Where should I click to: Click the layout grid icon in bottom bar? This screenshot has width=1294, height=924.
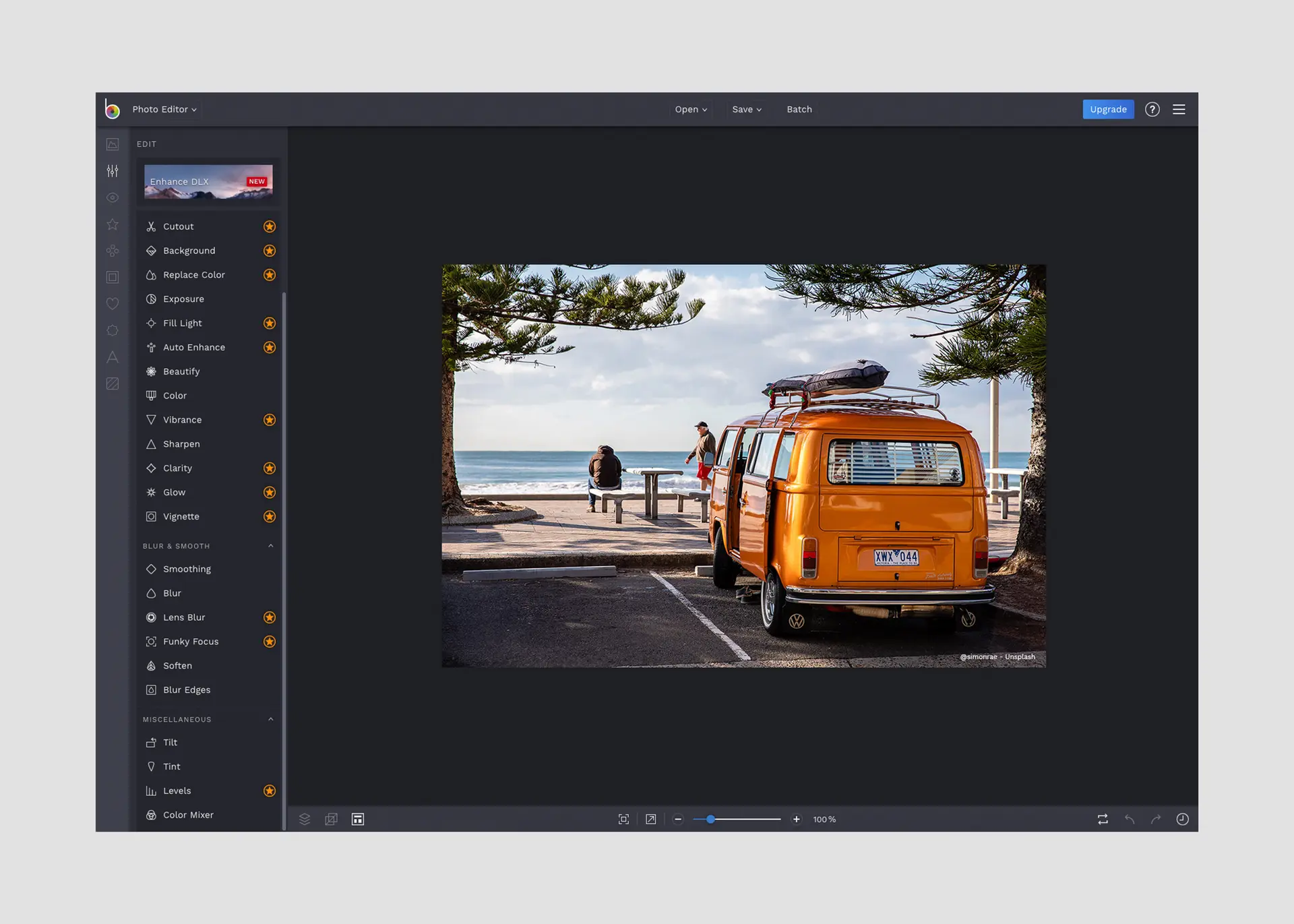pyautogui.click(x=358, y=819)
